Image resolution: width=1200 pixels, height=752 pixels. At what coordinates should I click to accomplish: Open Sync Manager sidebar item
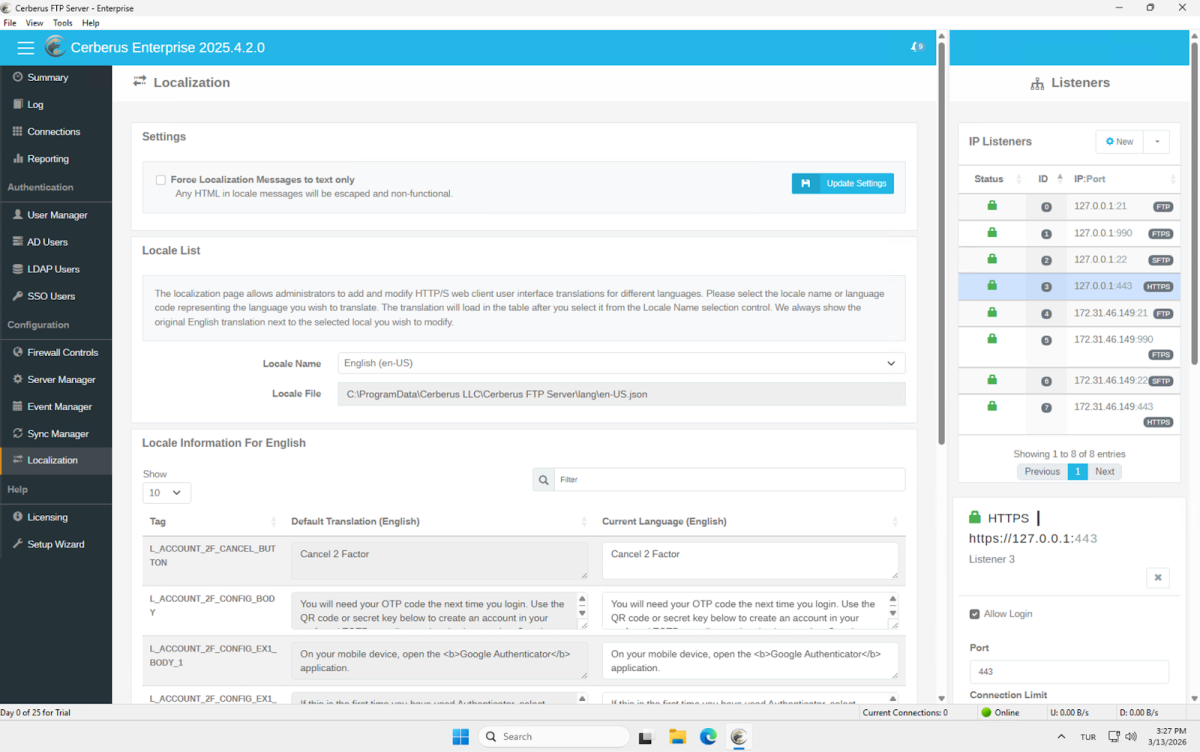(57, 434)
